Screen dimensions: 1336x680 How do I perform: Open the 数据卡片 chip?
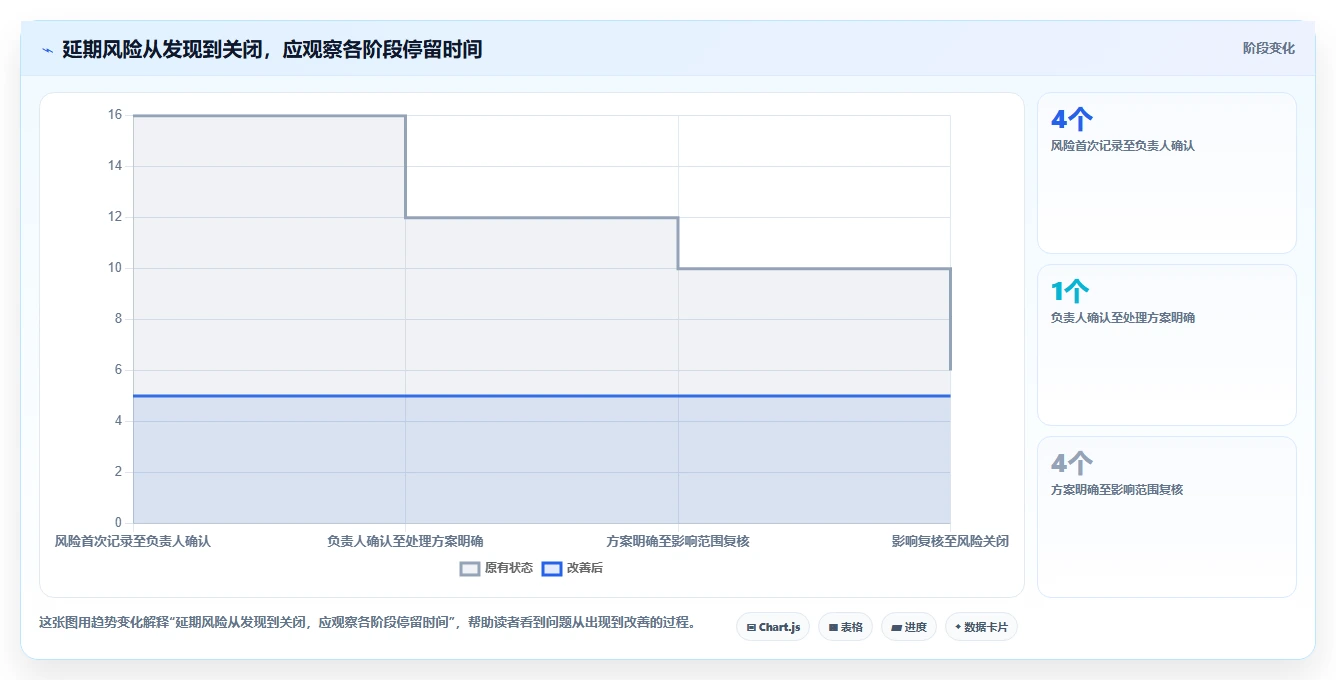[981, 627]
